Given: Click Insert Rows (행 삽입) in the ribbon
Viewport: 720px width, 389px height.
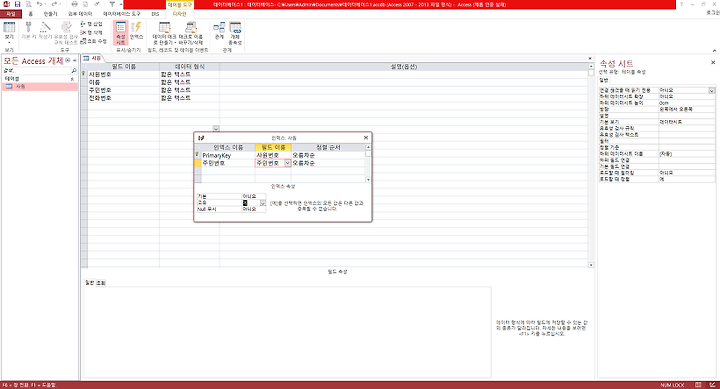Looking at the screenshot, I should click(x=91, y=24).
